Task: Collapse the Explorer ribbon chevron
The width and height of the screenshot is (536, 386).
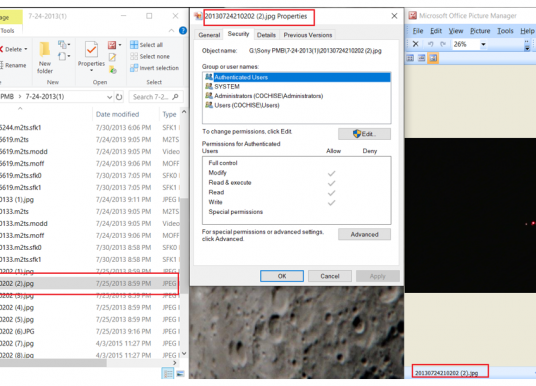Action: [x=171, y=31]
